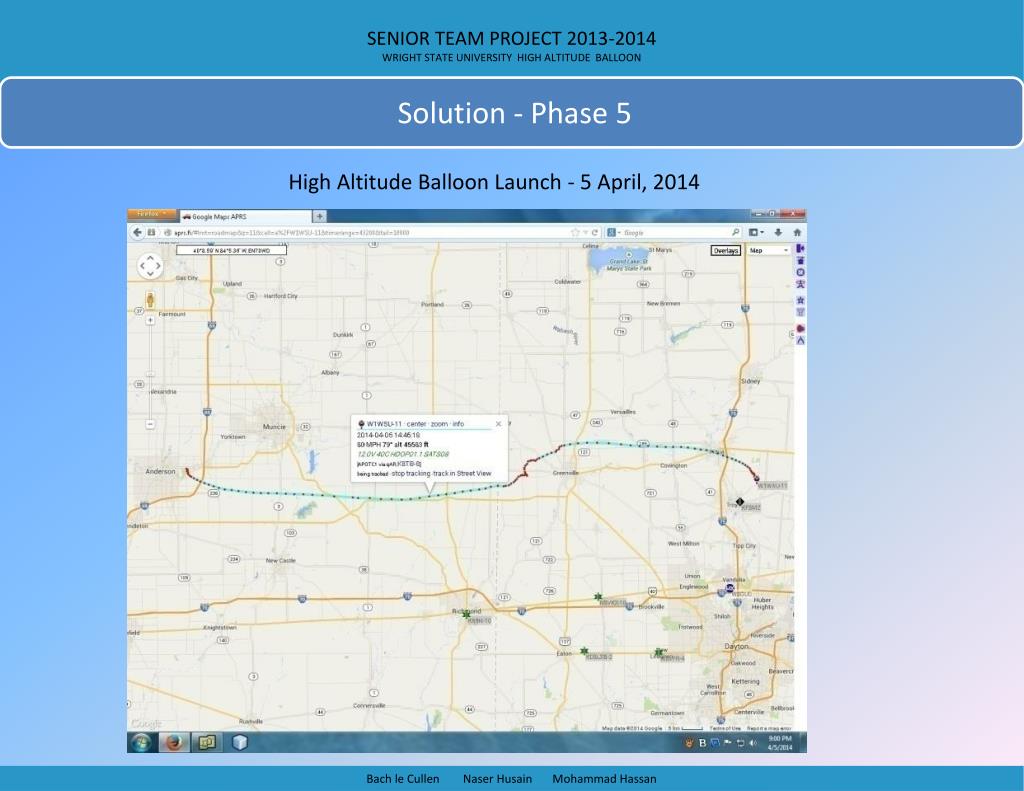This screenshot has width=1024, height=791.
Task: Click the stop tracking link
Action: (x=410, y=474)
